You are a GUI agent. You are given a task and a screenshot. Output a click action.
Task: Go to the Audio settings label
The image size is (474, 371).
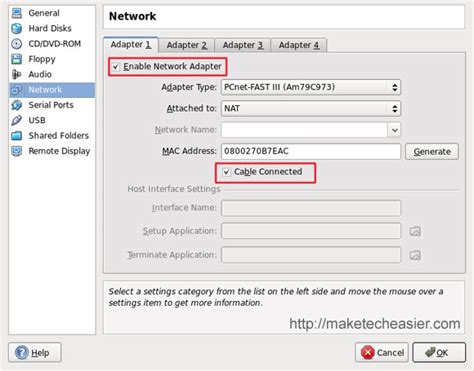[40, 74]
